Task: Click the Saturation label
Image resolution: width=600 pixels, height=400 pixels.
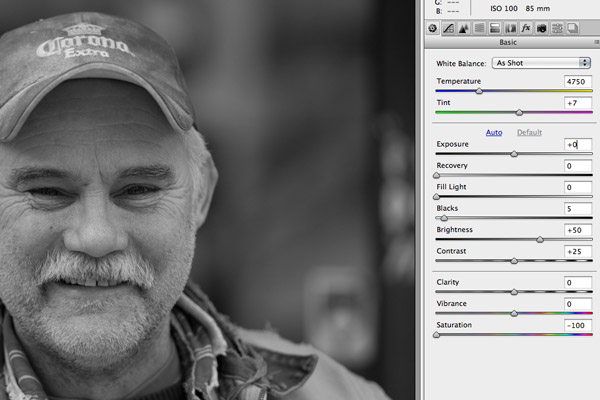Action: click(454, 325)
